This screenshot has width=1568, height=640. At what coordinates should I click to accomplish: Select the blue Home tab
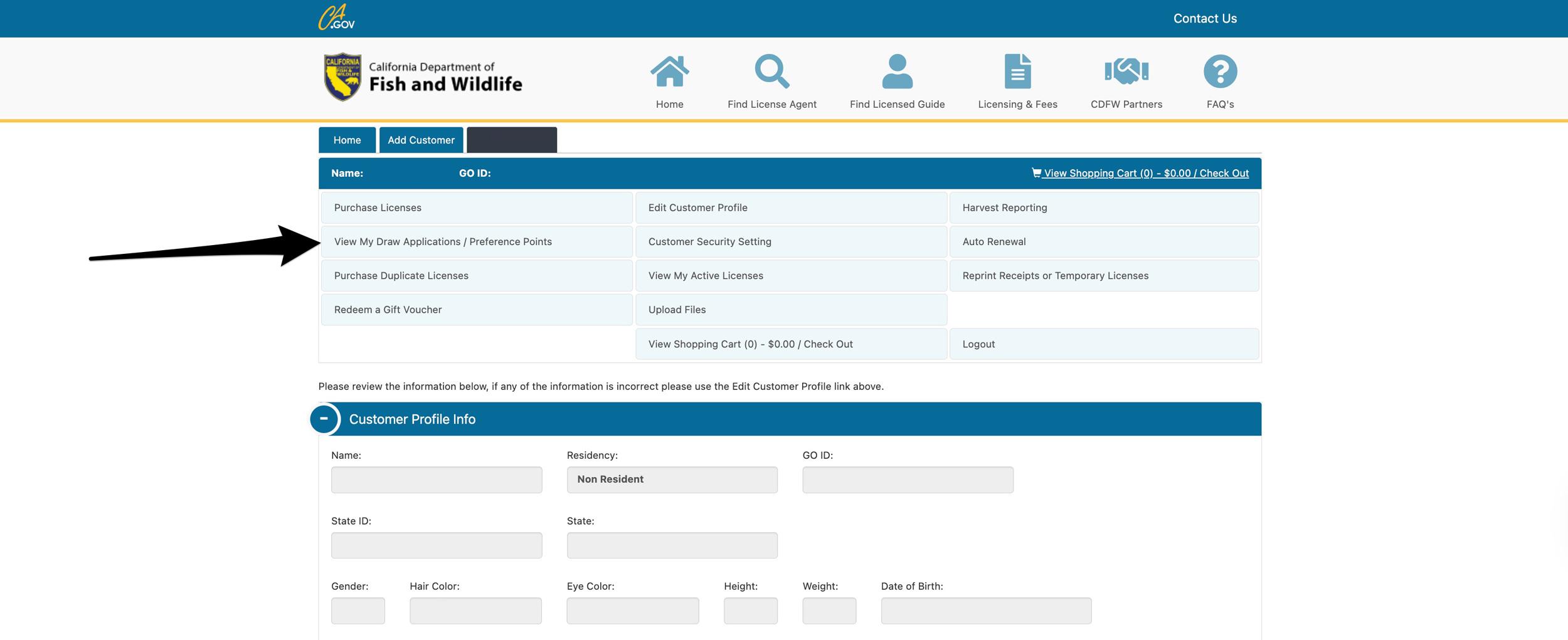pos(347,140)
